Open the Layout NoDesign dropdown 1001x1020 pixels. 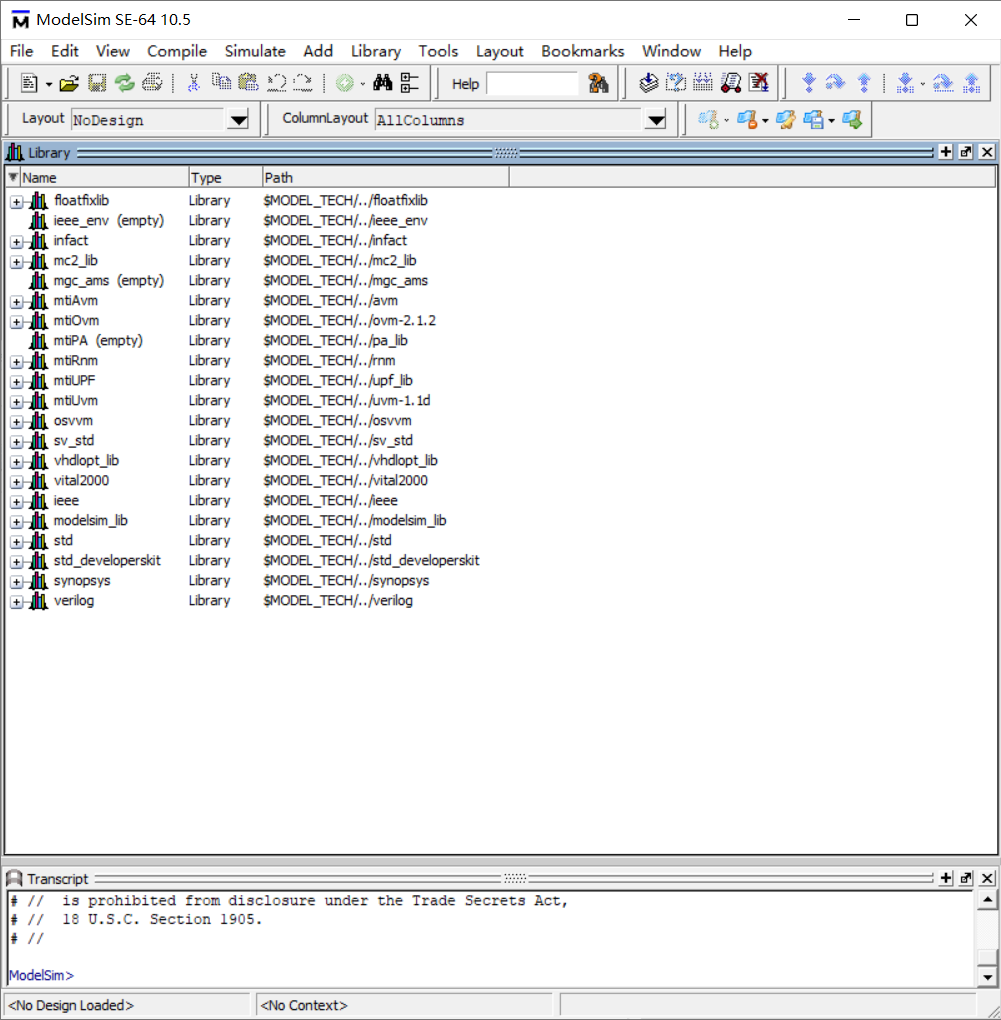(x=239, y=120)
